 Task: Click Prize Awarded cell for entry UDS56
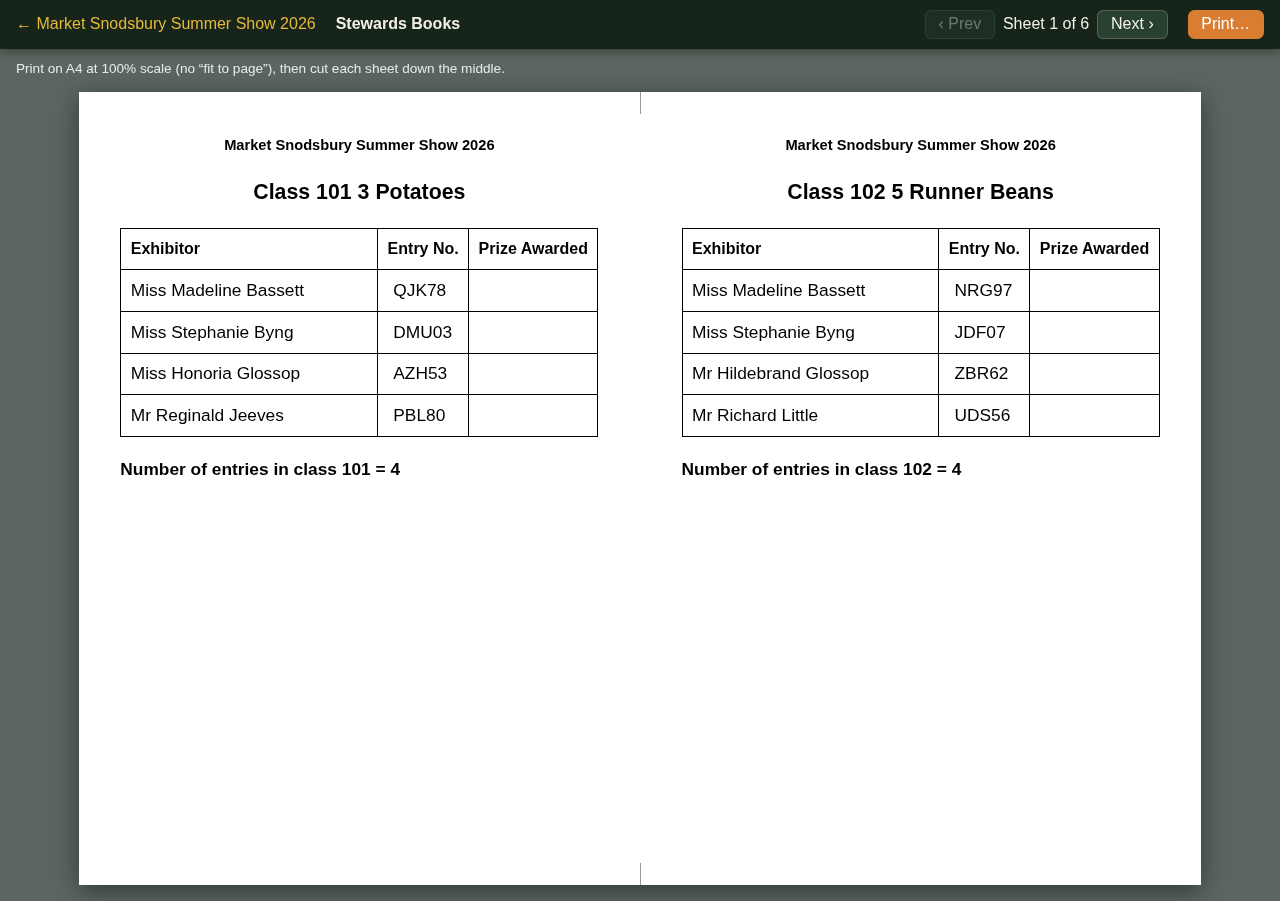pyautogui.click(x=1094, y=416)
